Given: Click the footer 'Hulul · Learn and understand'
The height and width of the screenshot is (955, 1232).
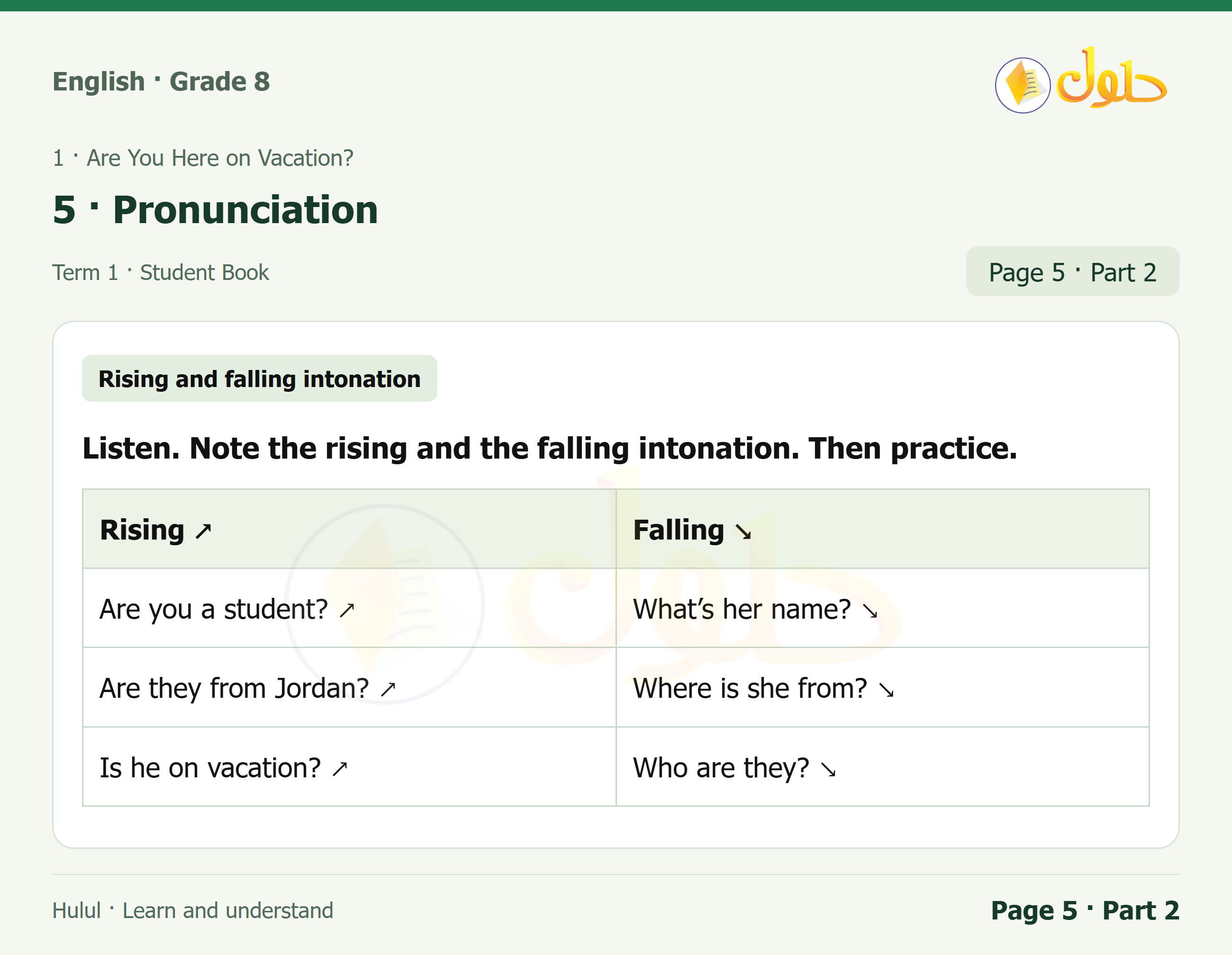Looking at the screenshot, I should (x=193, y=910).
